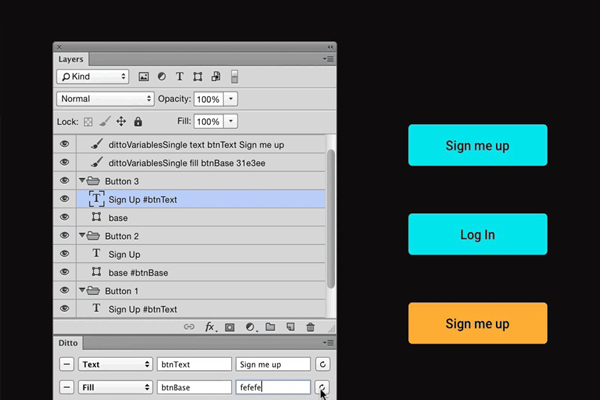Collapse the Button 3 group
This screenshot has width=600, height=400.
[x=82, y=180]
